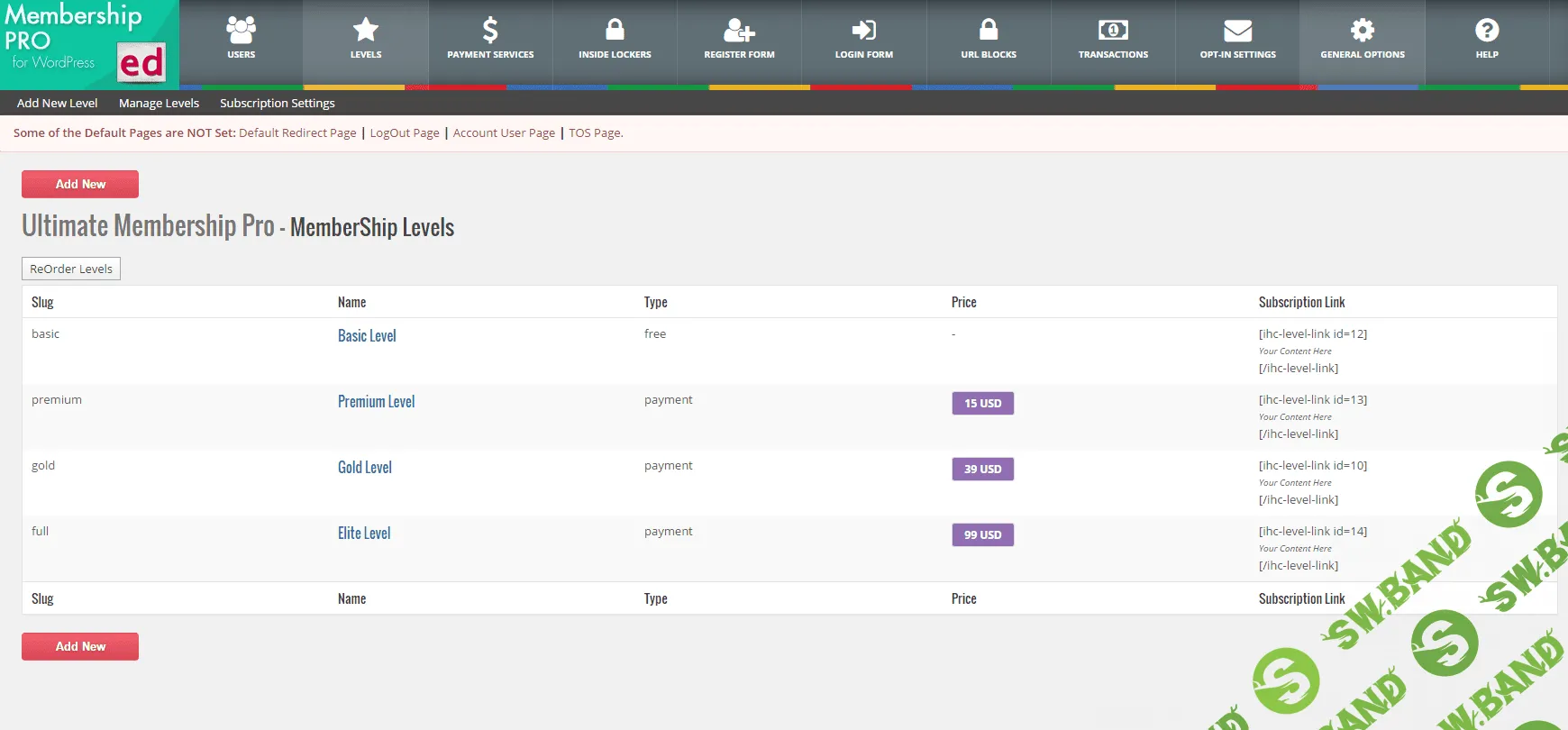Open Inside Lockers padlock icon
Image resolution: width=1568 pixels, height=730 pixels.
point(615,31)
